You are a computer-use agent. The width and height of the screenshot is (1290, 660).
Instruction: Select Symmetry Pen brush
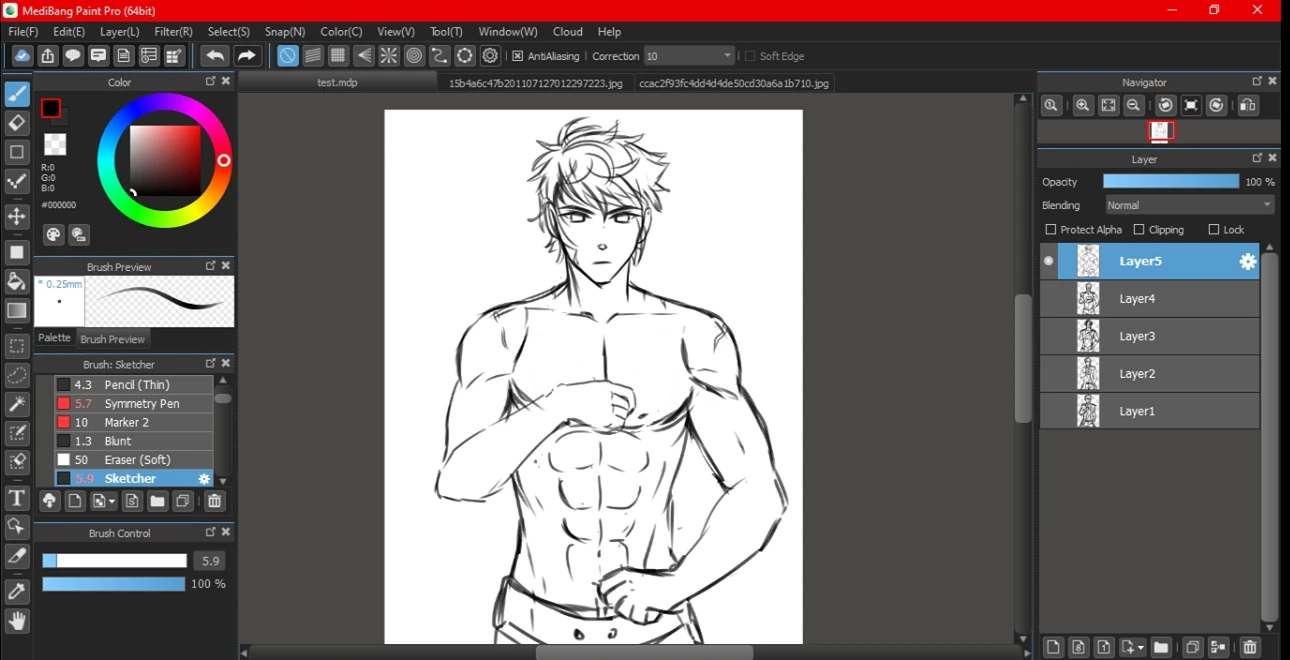pos(134,404)
